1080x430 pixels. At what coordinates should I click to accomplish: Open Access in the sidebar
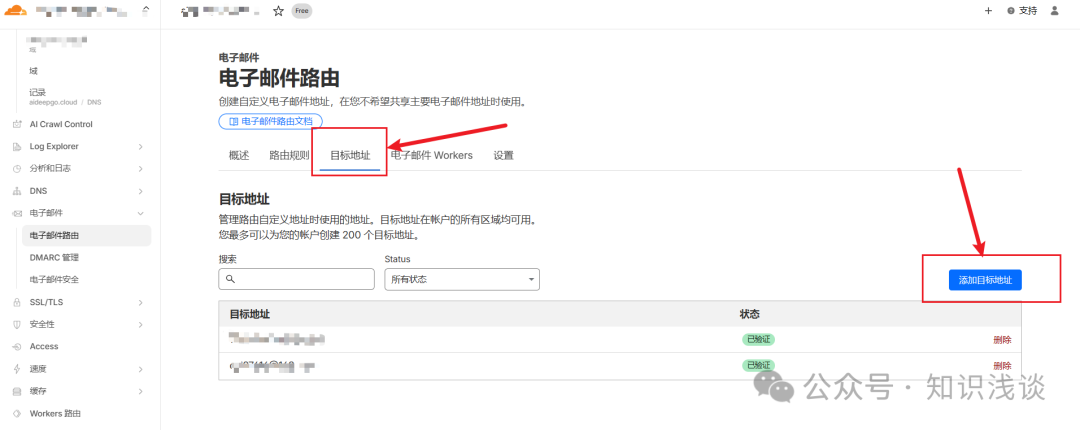pos(44,346)
